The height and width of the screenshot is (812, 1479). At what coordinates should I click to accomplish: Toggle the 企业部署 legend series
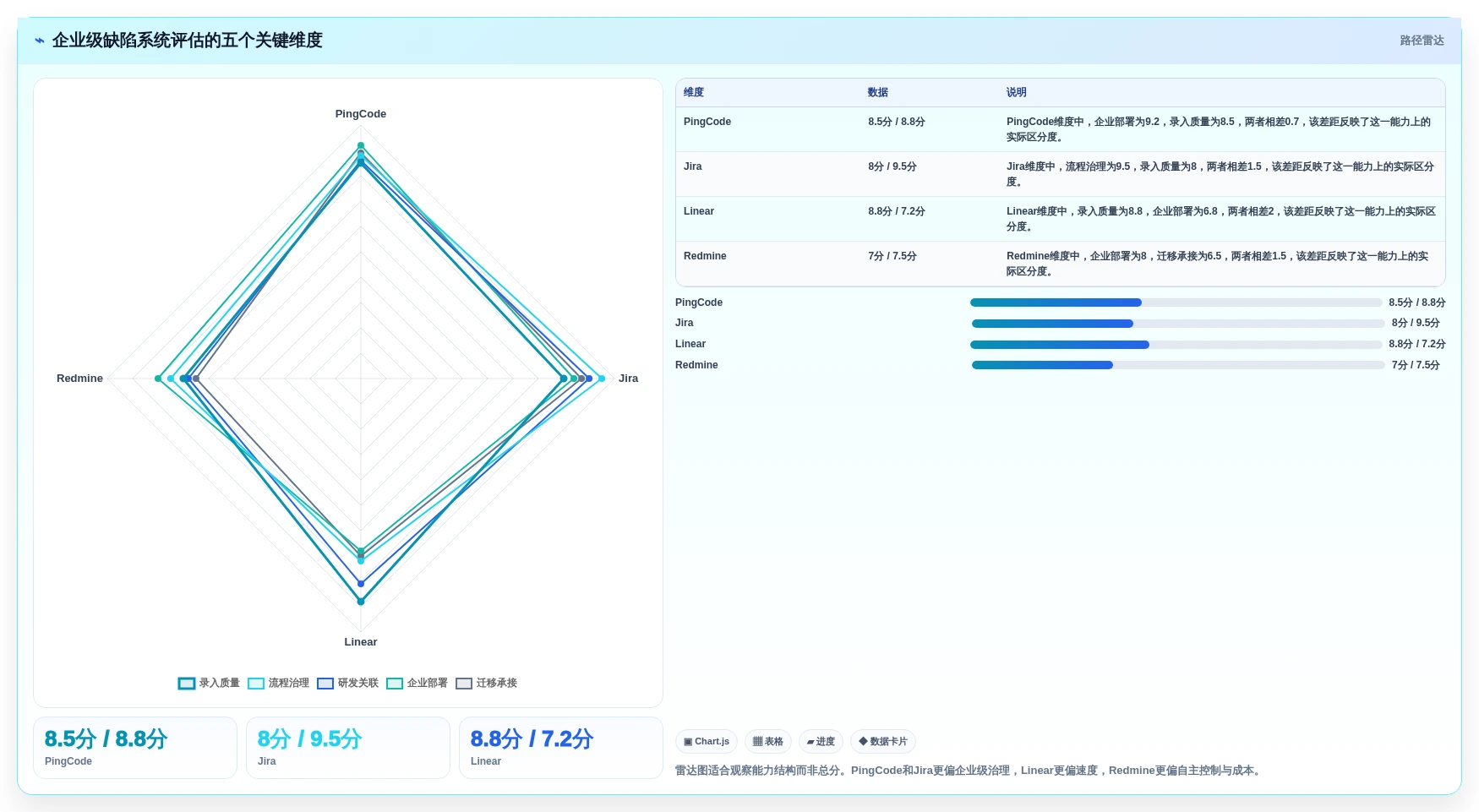pos(417,683)
